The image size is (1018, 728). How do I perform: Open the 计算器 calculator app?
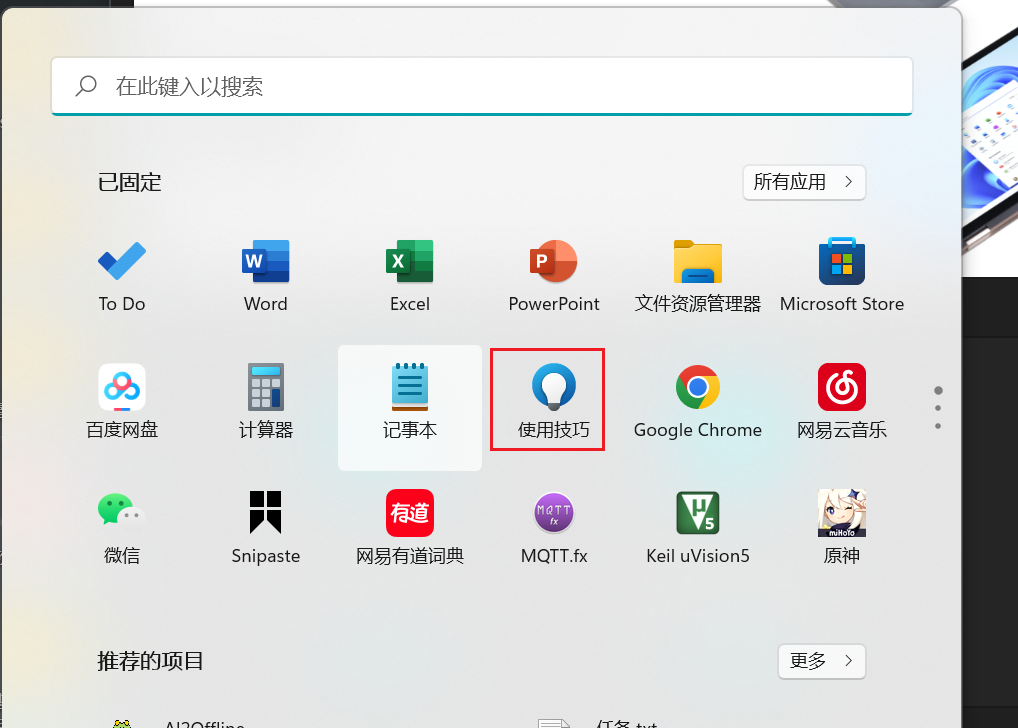coord(266,402)
